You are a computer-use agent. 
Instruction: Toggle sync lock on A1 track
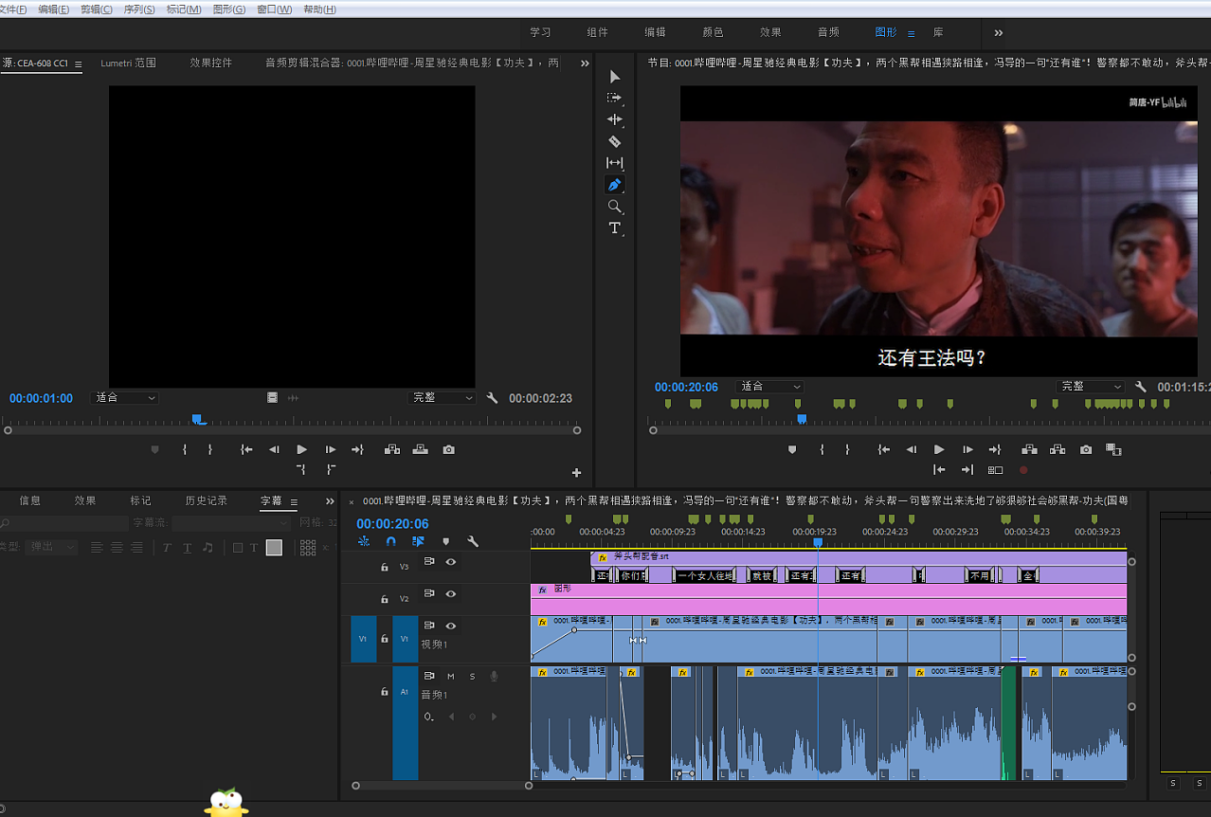[429, 677]
